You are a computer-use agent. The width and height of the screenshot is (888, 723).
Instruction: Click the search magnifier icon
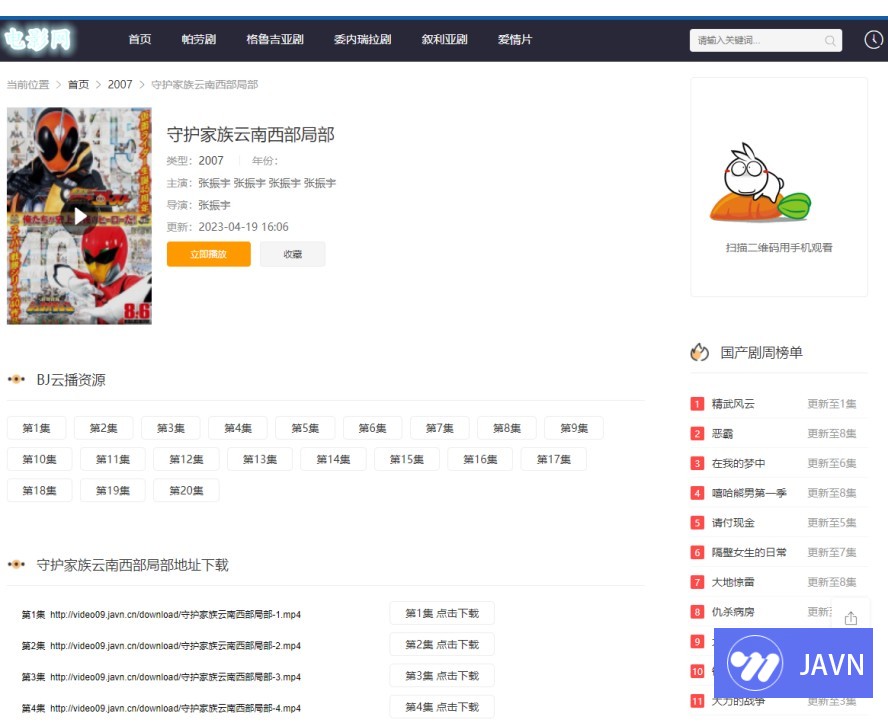(x=830, y=41)
